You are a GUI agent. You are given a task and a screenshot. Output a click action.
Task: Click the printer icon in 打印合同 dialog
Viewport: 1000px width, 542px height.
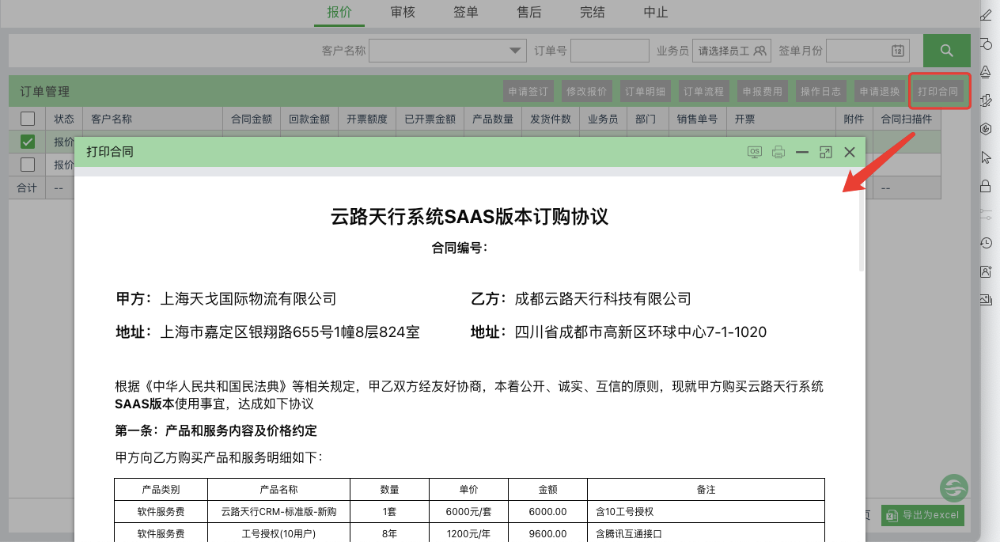(x=779, y=152)
